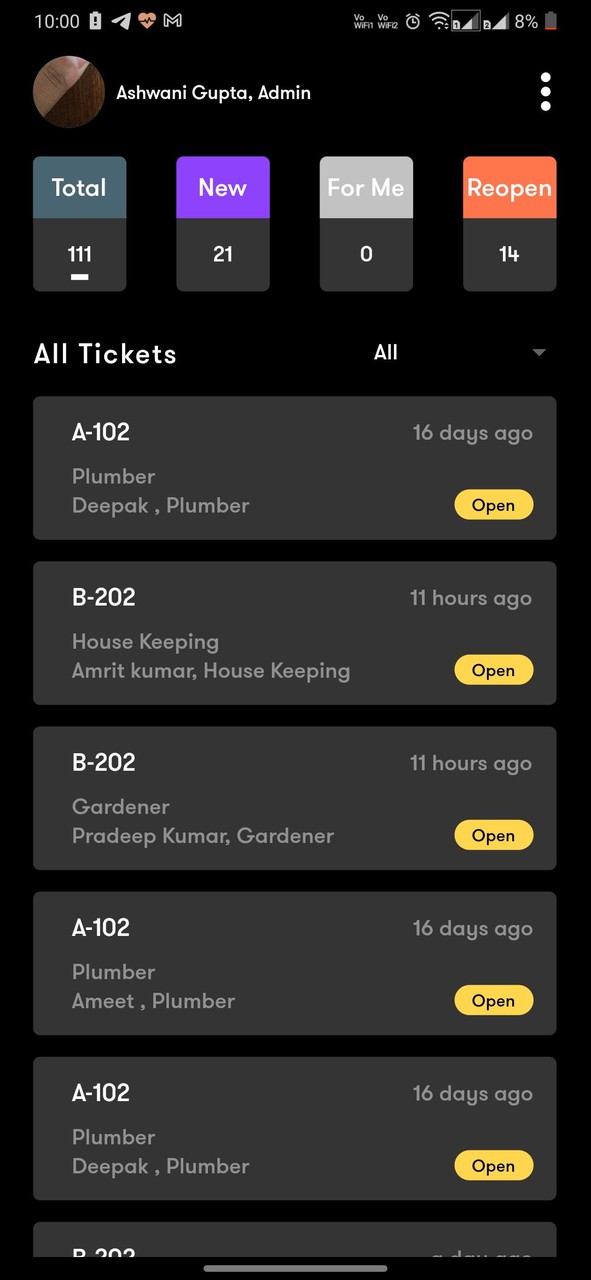Open the All tickets filter dropdown
The width and height of the screenshot is (591, 1280).
[x=385, y=352]
